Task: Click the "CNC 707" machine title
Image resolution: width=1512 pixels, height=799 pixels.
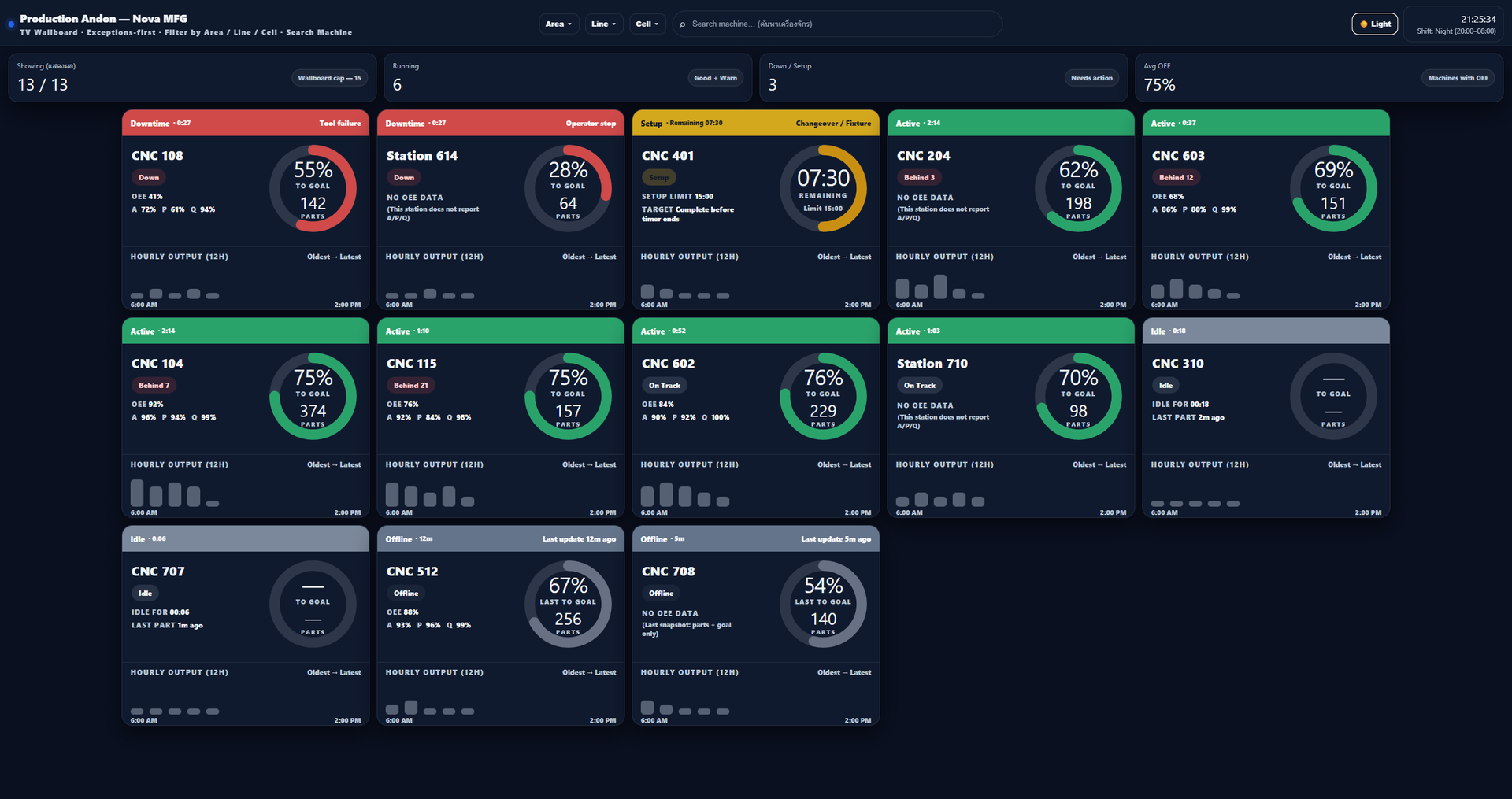Action: [x=158, y=572]
